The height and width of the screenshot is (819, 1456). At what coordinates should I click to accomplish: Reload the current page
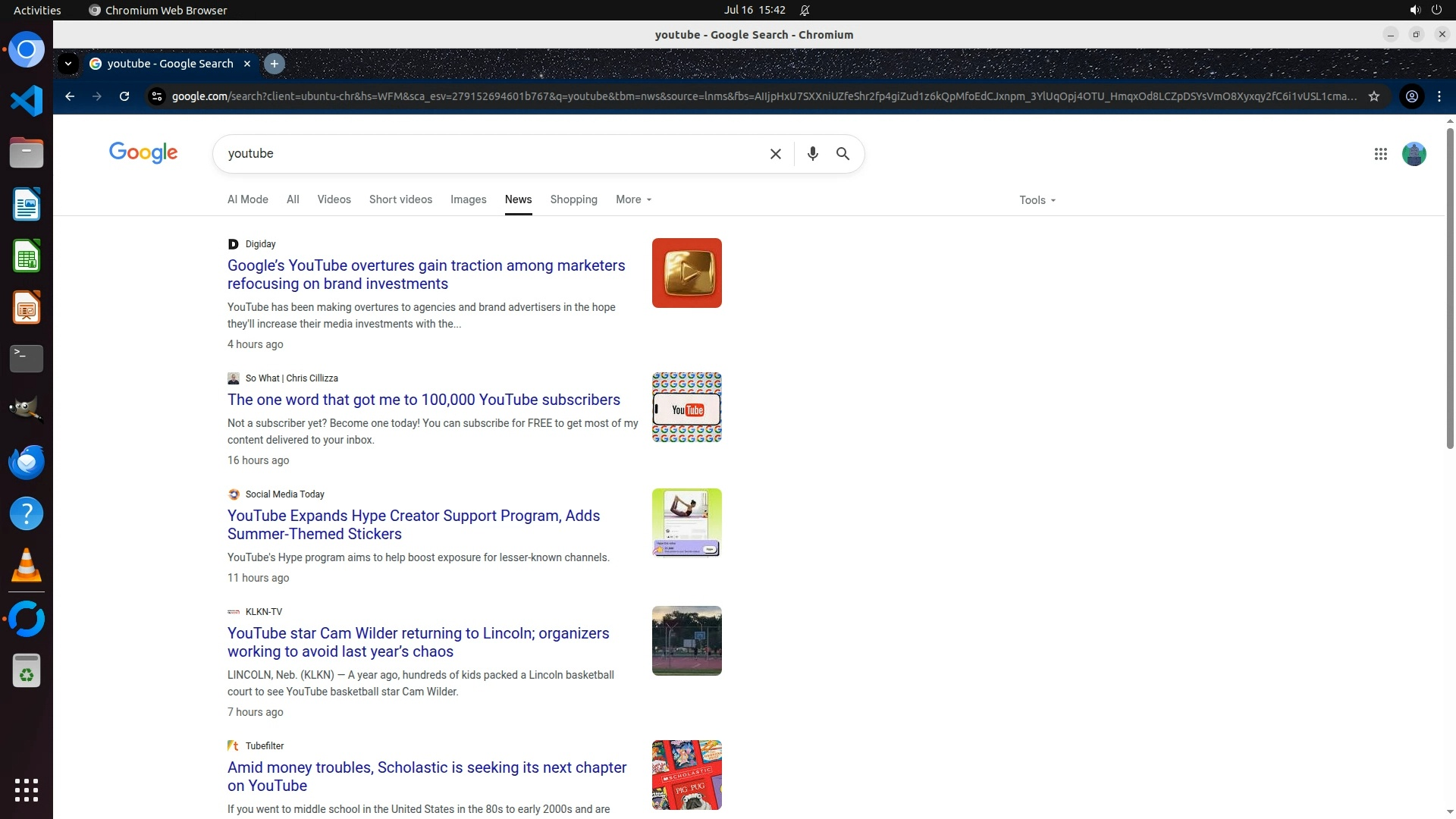click(x=124, y=96)
